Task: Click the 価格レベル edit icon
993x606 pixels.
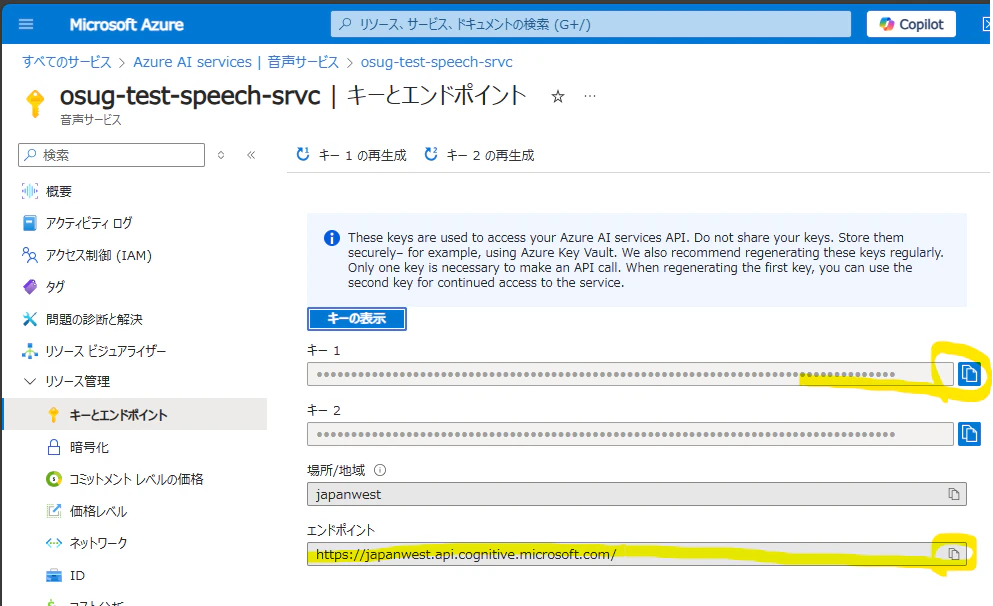Action: [54, 511]
